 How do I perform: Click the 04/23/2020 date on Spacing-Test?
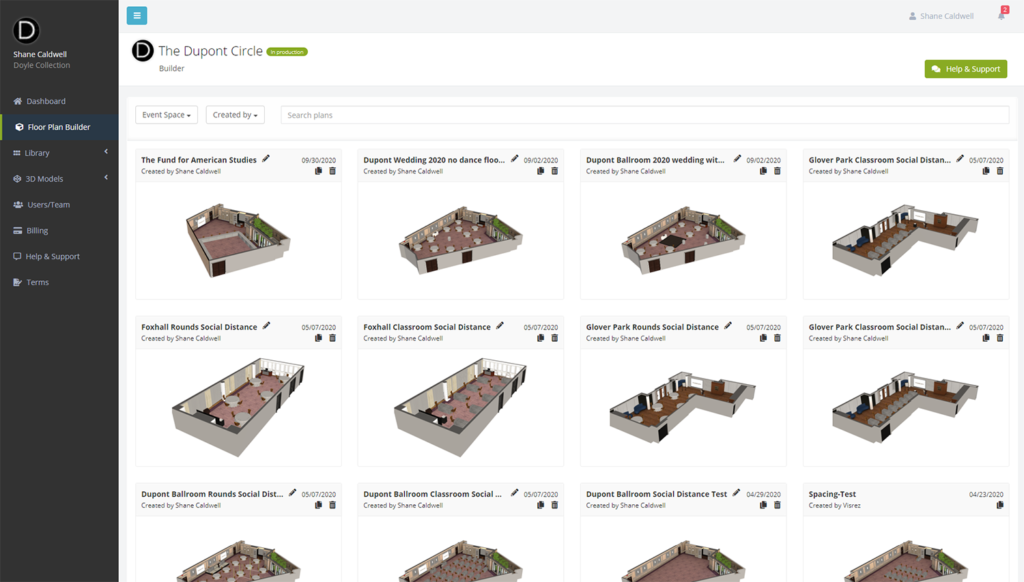(x=986, y=494)
